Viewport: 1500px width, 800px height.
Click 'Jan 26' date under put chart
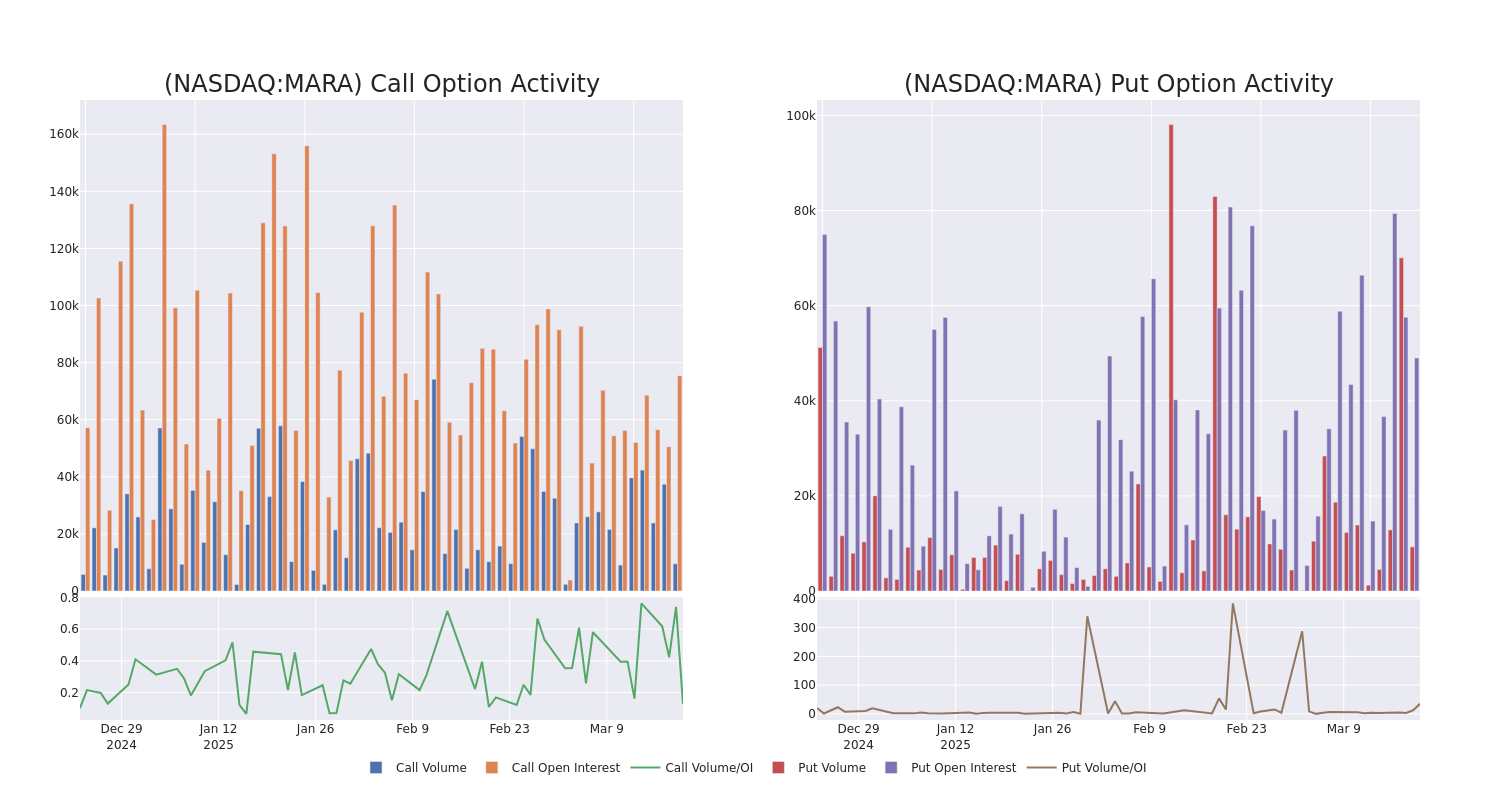click(x=1052, y=729)
